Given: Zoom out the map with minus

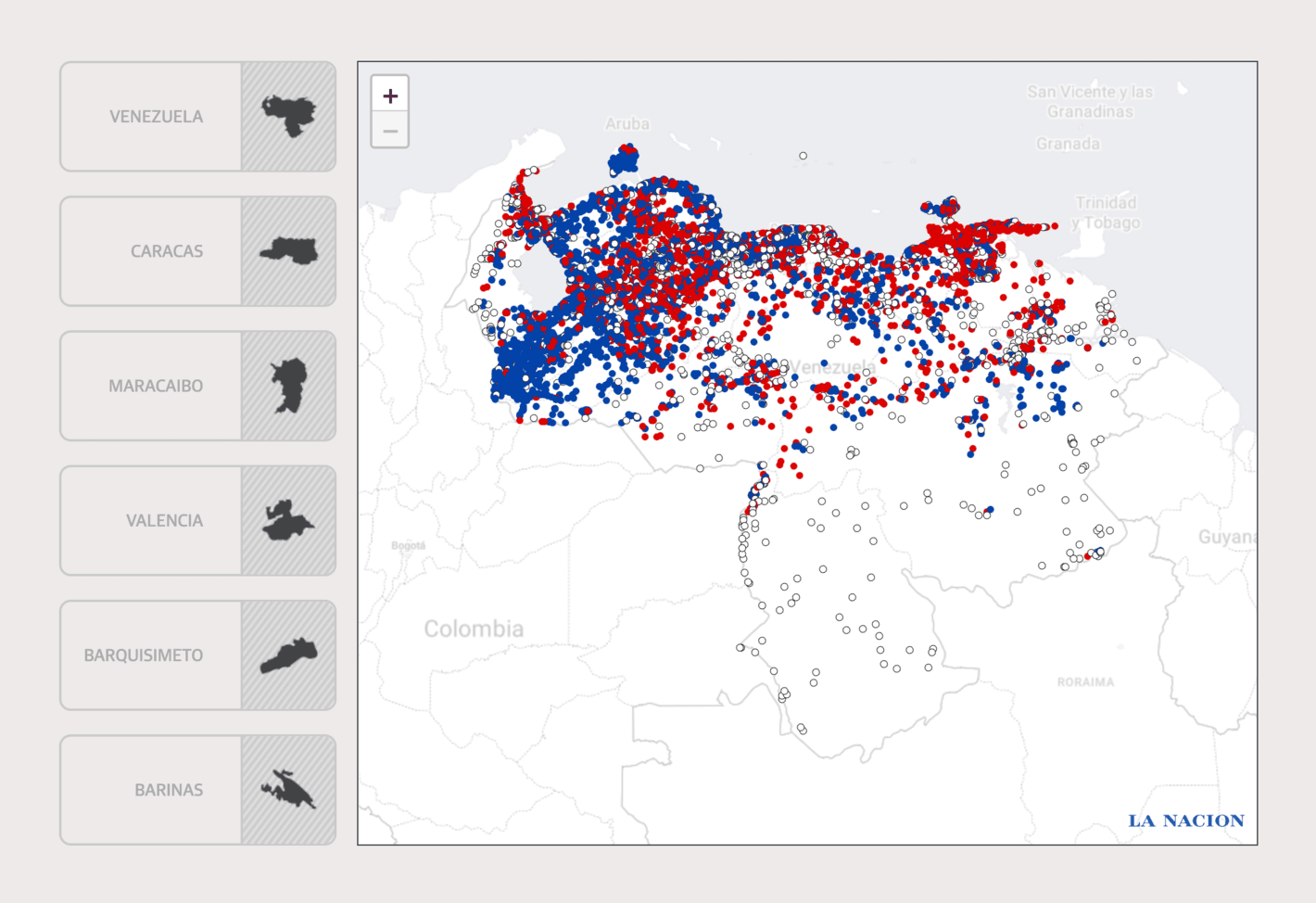Looking at the screenshot, I should (x=390, y=131).
